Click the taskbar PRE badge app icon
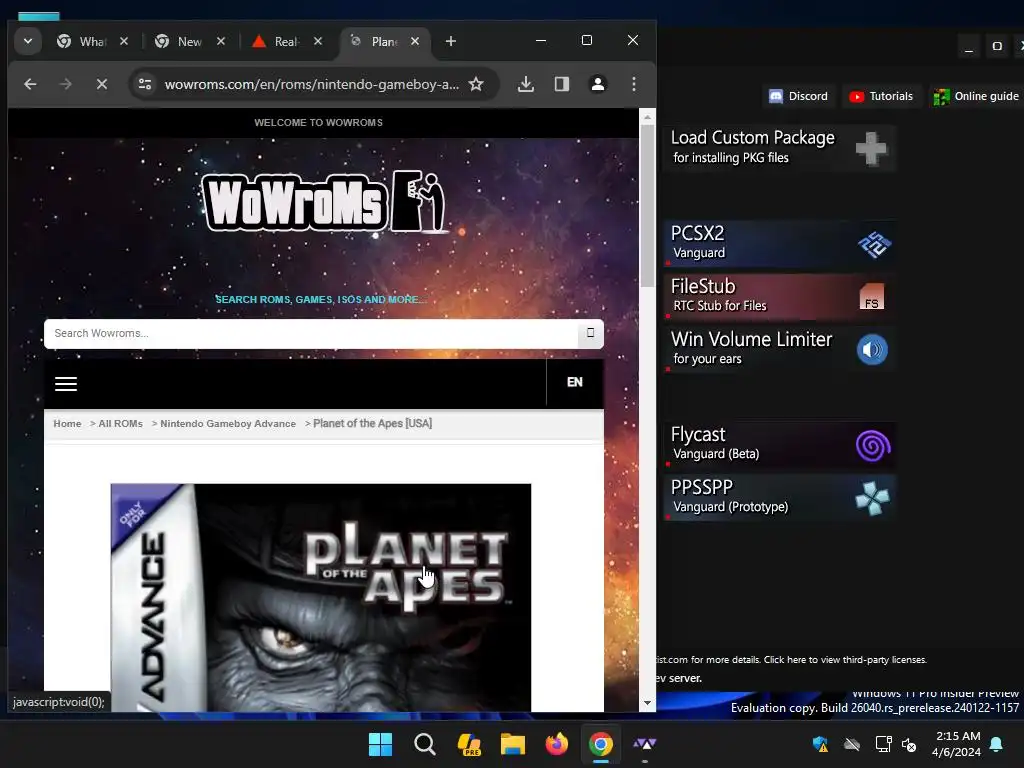This screenshot has height=768, width=1024. pyautogui.click(x=469, y=744)
